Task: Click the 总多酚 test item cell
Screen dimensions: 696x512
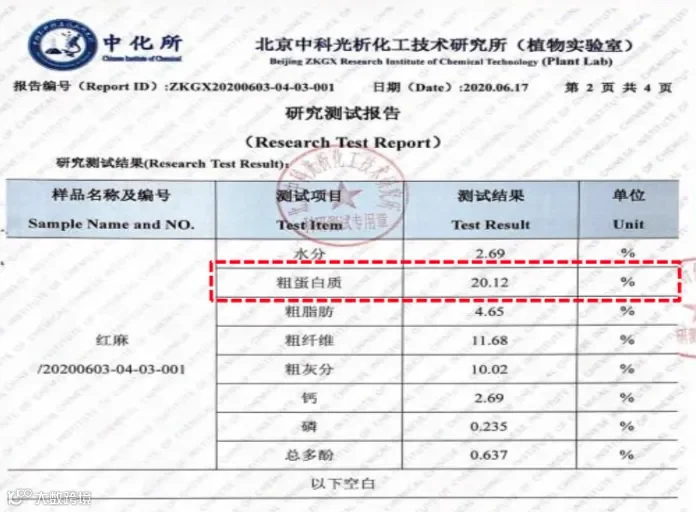Action: point(309,455)
